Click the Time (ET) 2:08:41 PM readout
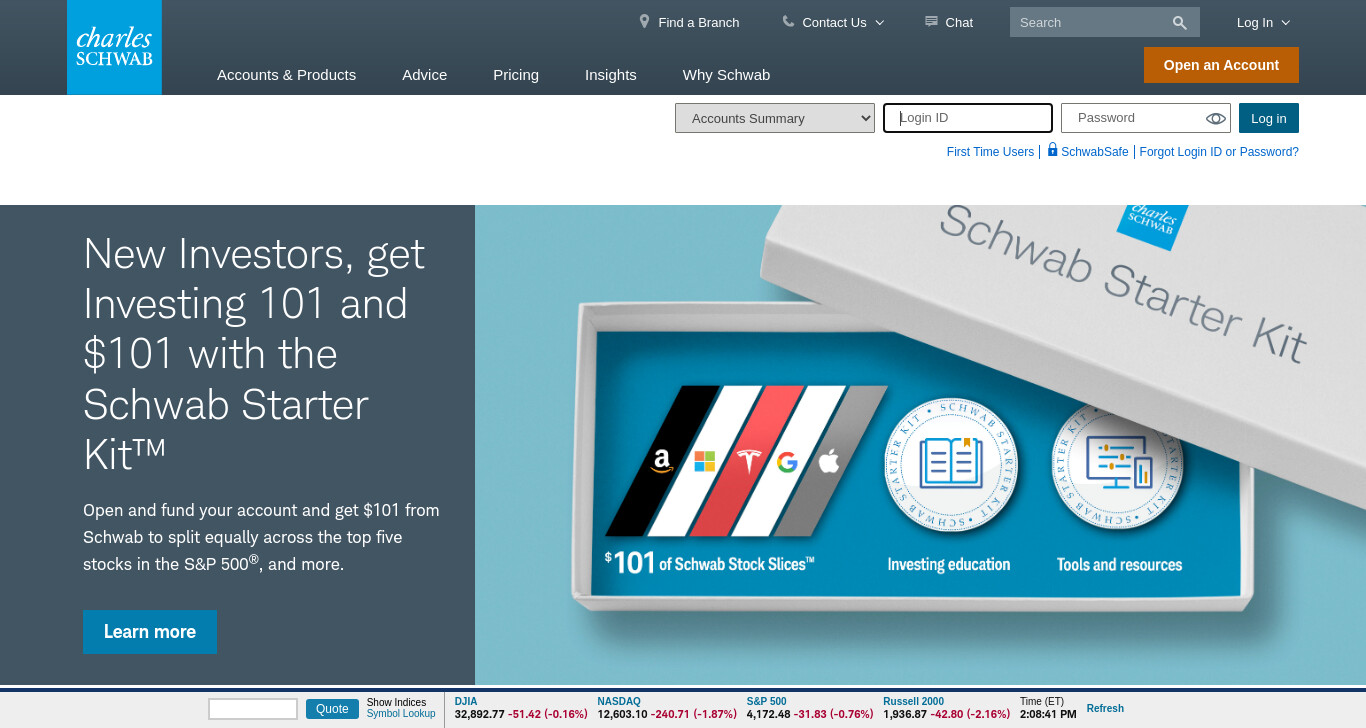Screen dimensions: 1366x728 pyautogui.click(x=1048, y=708)
